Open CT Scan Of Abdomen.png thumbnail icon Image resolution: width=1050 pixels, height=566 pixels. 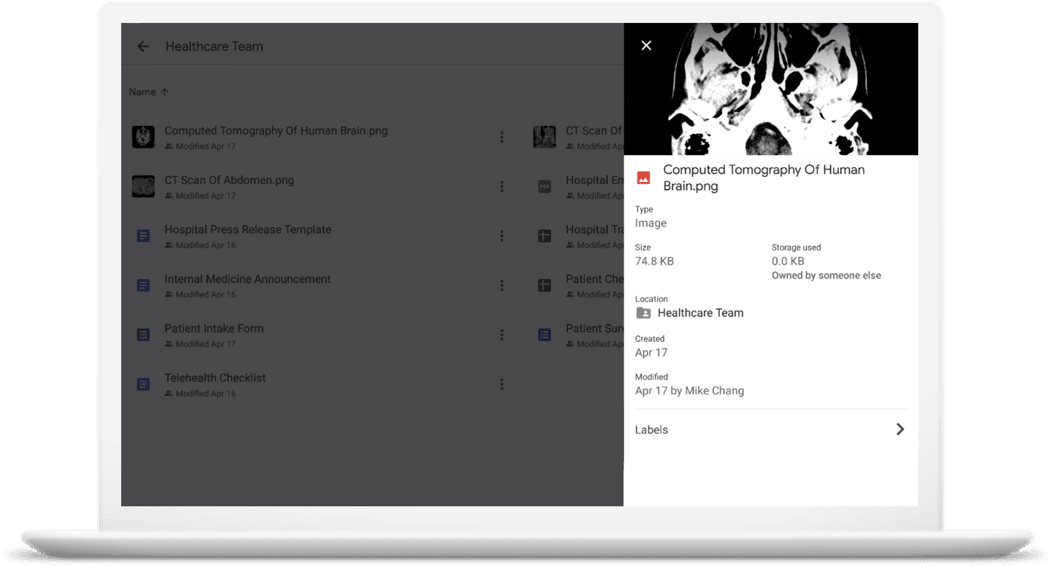[143, 186]
